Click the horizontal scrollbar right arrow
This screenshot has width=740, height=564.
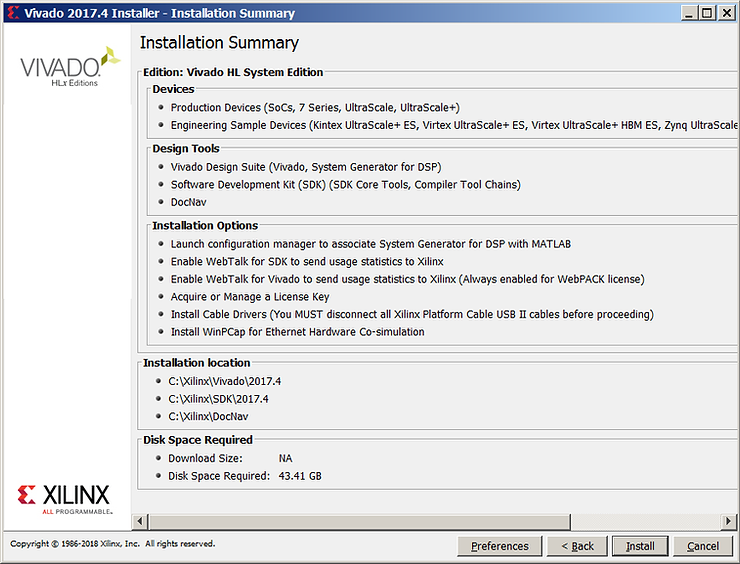(728, 522)
